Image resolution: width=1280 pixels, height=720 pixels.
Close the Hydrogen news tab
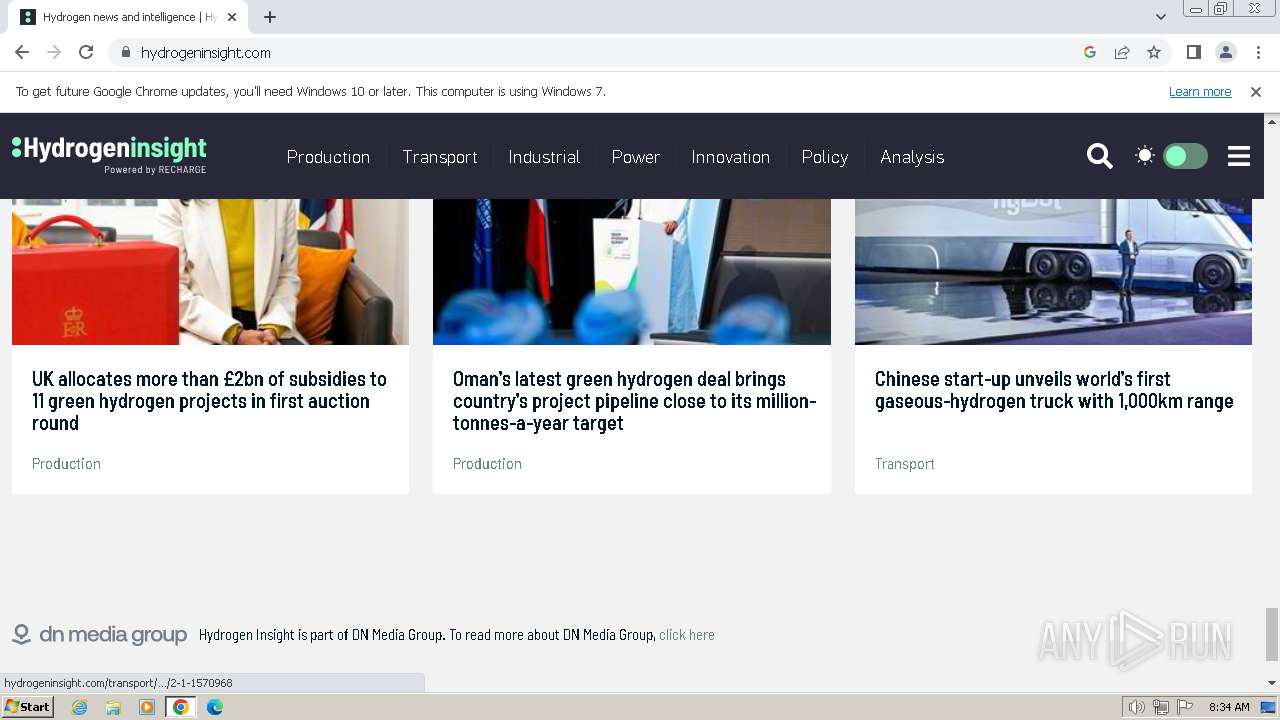click(x=232, y=17)
